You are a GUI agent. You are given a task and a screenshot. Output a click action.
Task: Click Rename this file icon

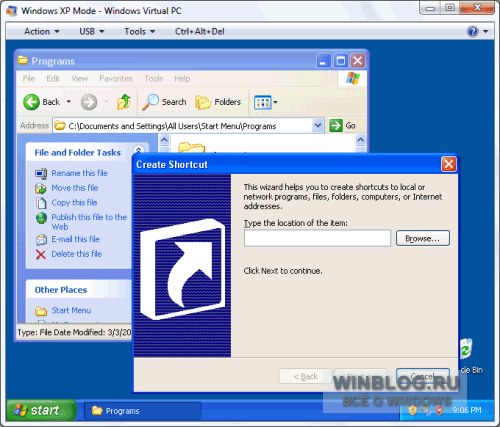pyautogui.click(x=41, y=173)
